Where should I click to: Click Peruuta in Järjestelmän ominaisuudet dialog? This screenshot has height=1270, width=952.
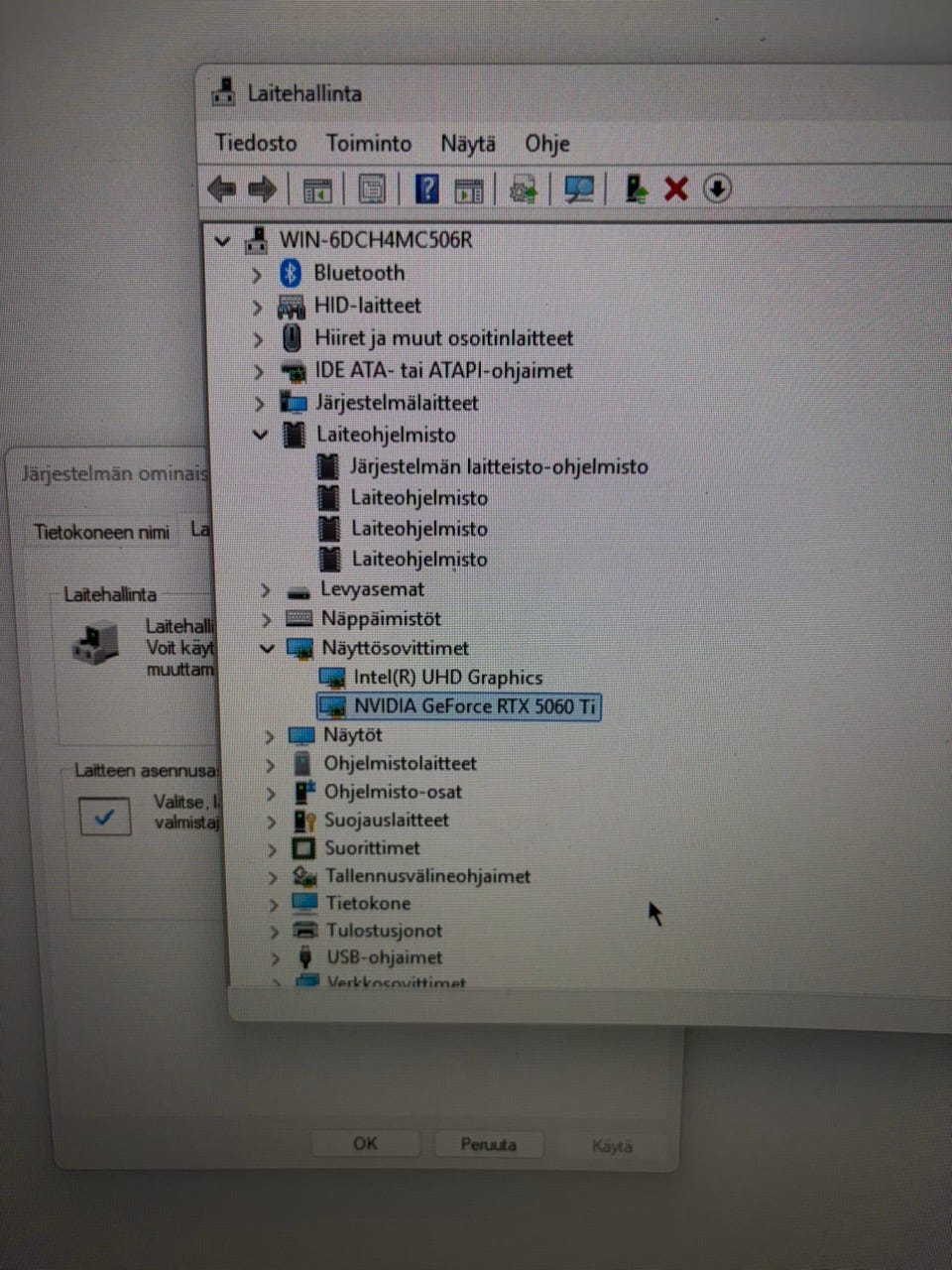tap(488, 1144)
